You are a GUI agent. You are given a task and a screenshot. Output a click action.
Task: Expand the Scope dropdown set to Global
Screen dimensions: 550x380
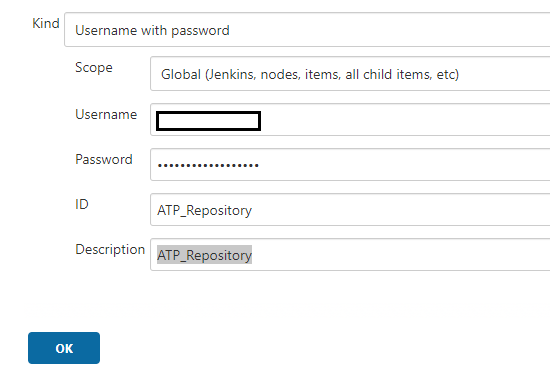pos(350,74)
